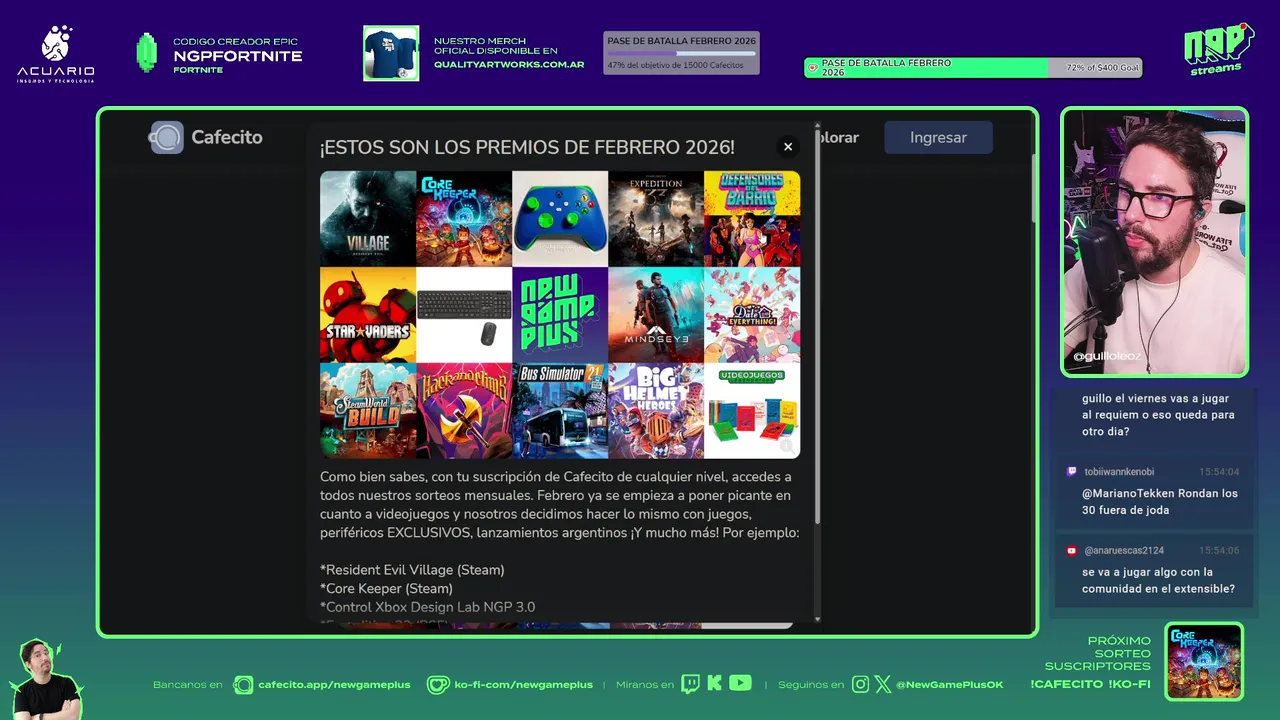The width and height of the screenshot is (1280, 720).
Task: Click the NGPFORTNITE creator code text
Action: click(x=238, y=56)
